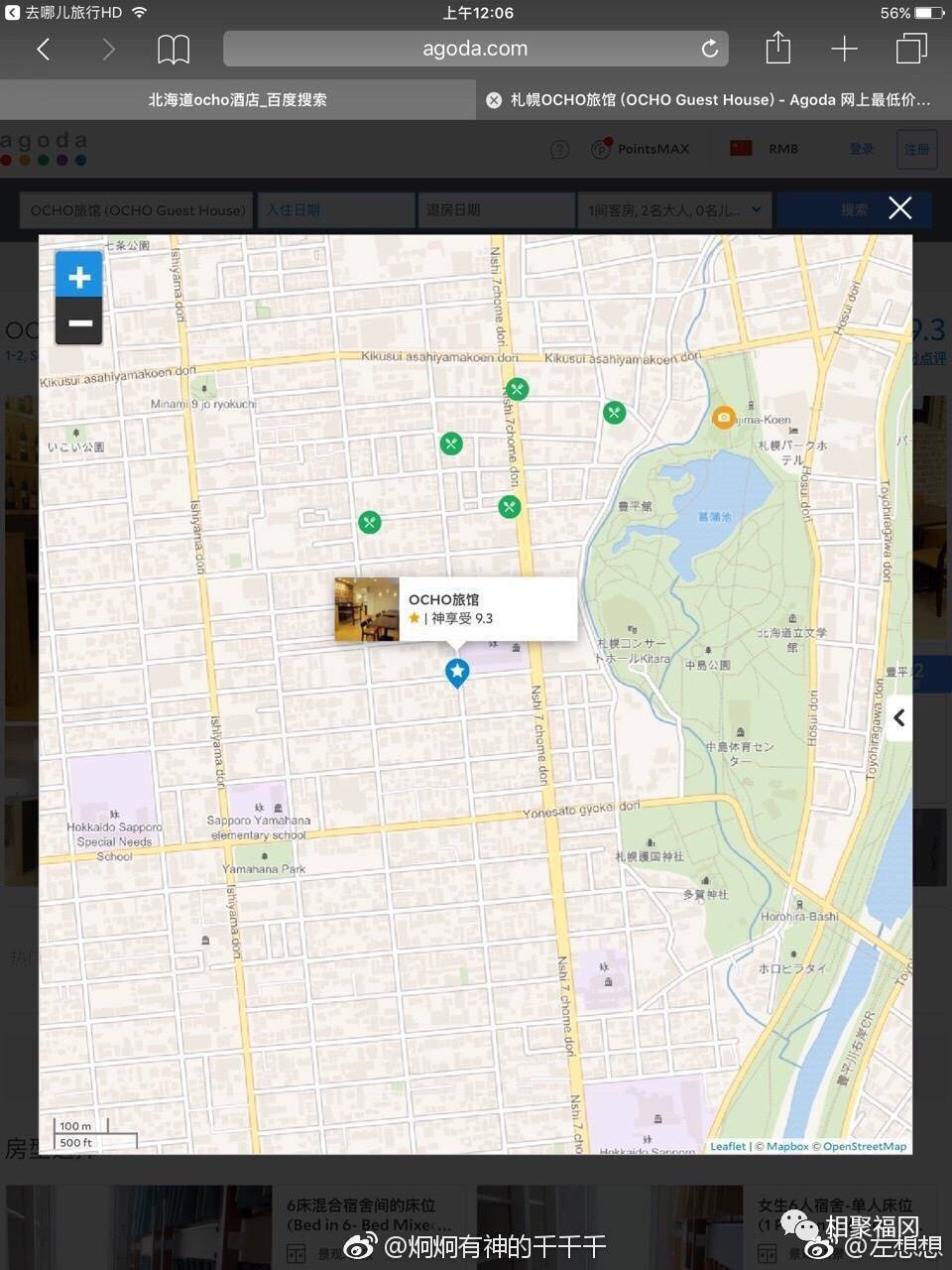Tap blue star hotel marker
This screenshot has width=952, height=1270.
[456, 672]
